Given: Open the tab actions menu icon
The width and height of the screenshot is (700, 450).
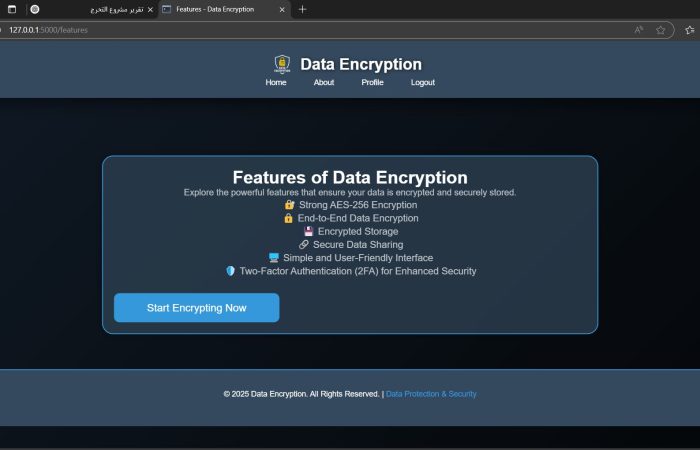Looking at the screenshot, I should pyautogui.click(x=12, y=9).
